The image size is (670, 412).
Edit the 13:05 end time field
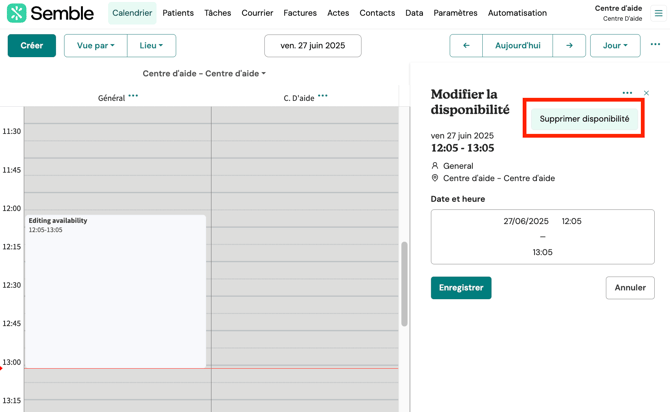(542, 252)
